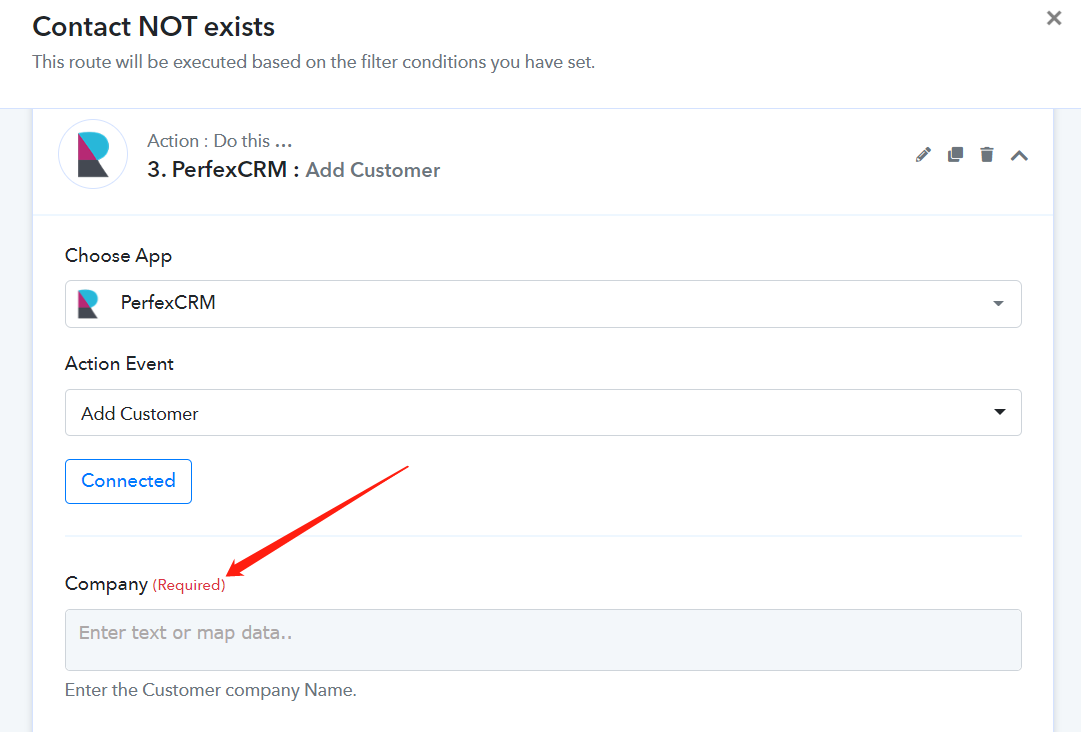
Task: Focus the Company text input field
Action: tap(543, 640)
